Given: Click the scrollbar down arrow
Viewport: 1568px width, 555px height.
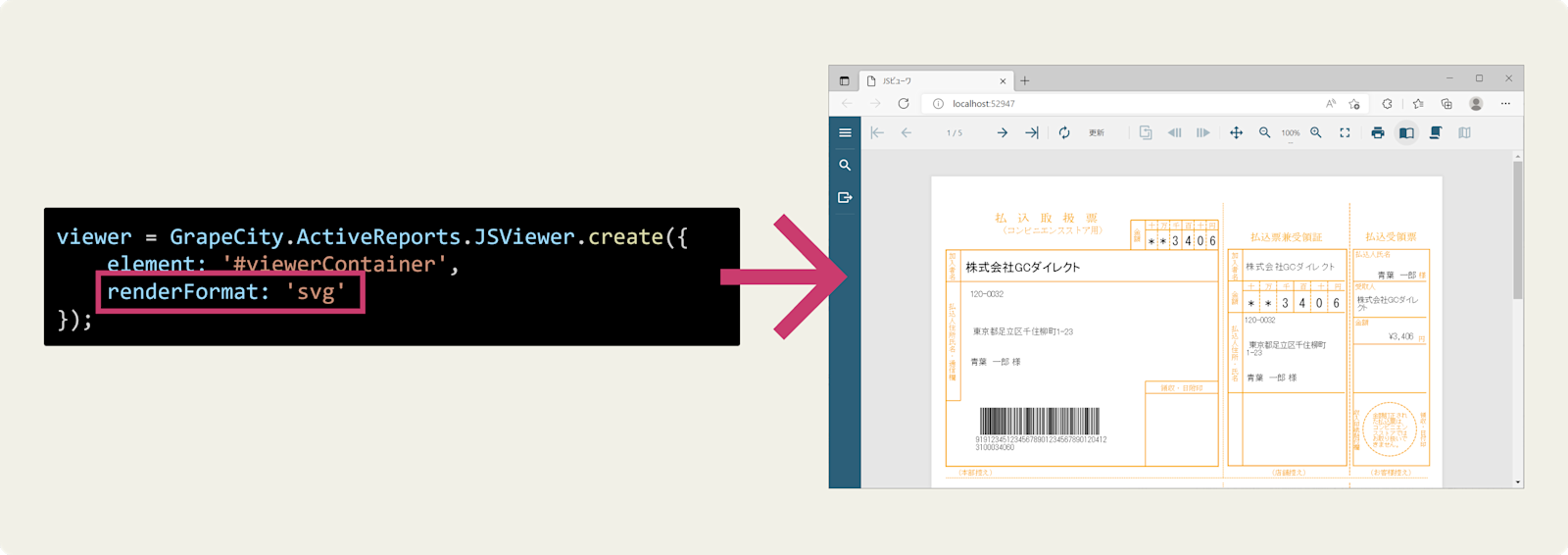Looking at the screenshot, I should point(1518,482).
